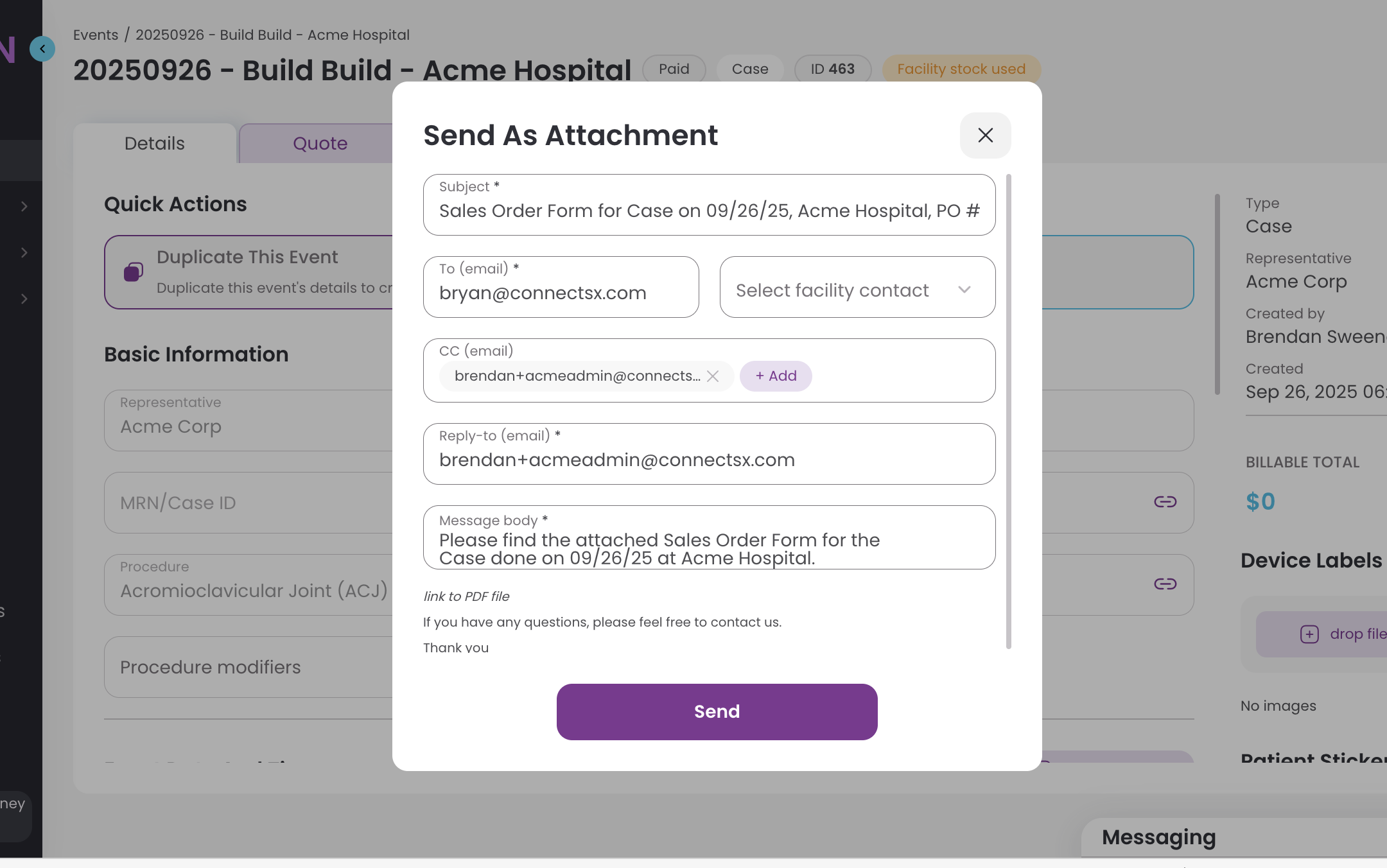
Task: Click the Duplicate This Event icon
Action: [x=134, y=272]
